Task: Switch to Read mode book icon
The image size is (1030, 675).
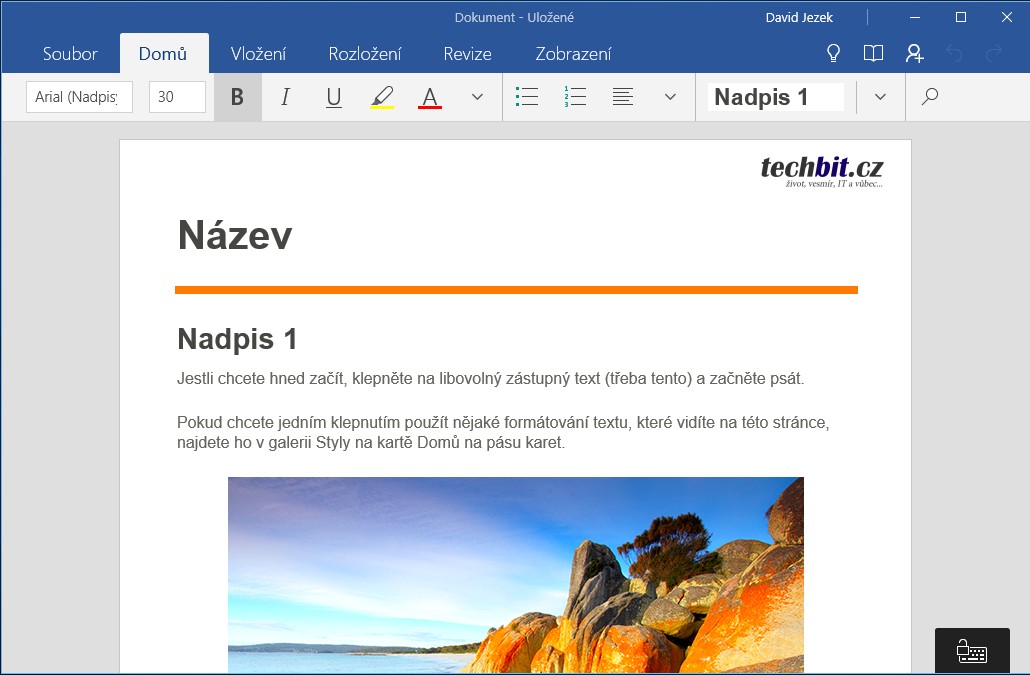Action: (x=873, y=54)
